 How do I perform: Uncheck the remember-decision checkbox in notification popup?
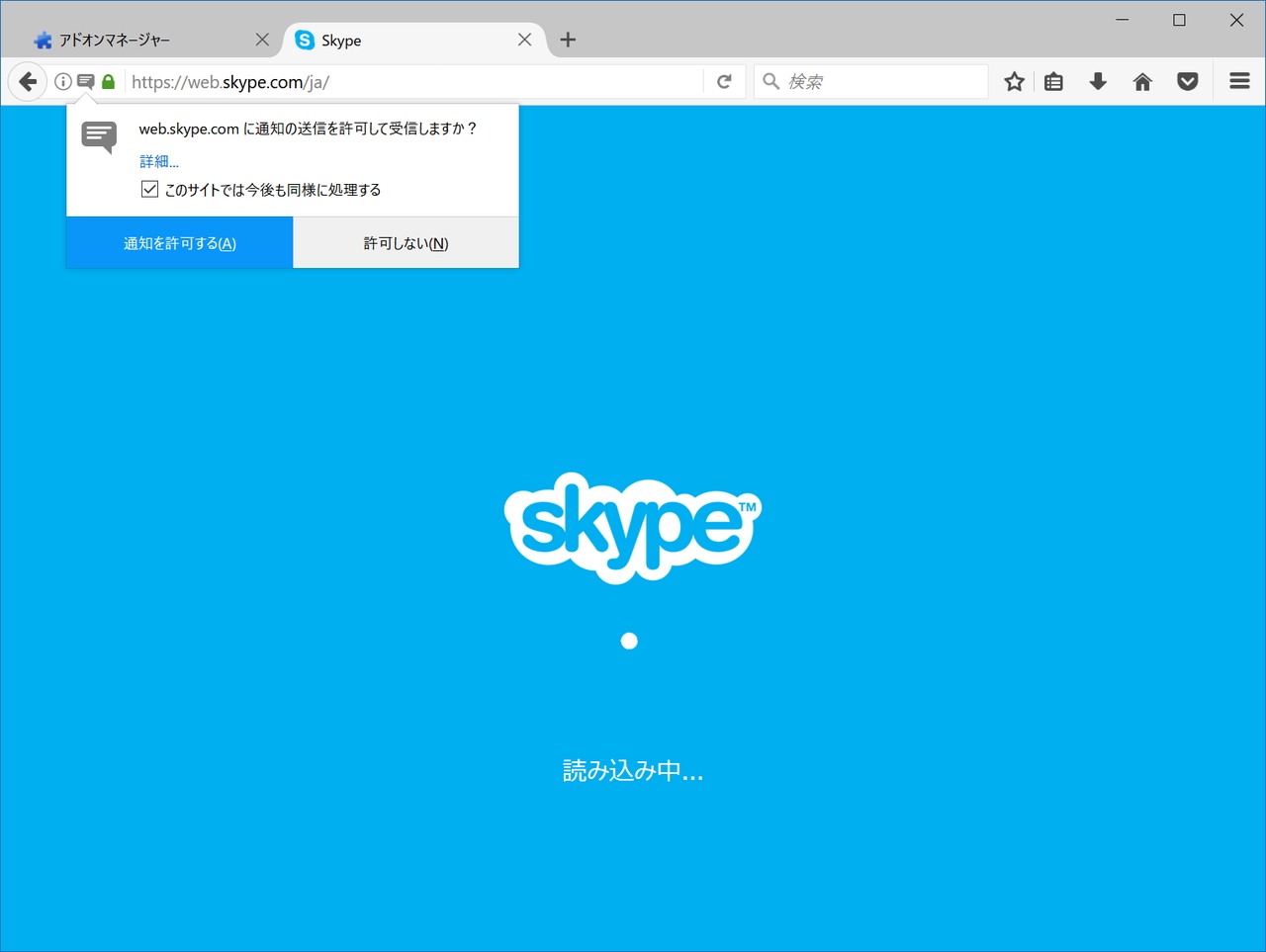point(149,189)
